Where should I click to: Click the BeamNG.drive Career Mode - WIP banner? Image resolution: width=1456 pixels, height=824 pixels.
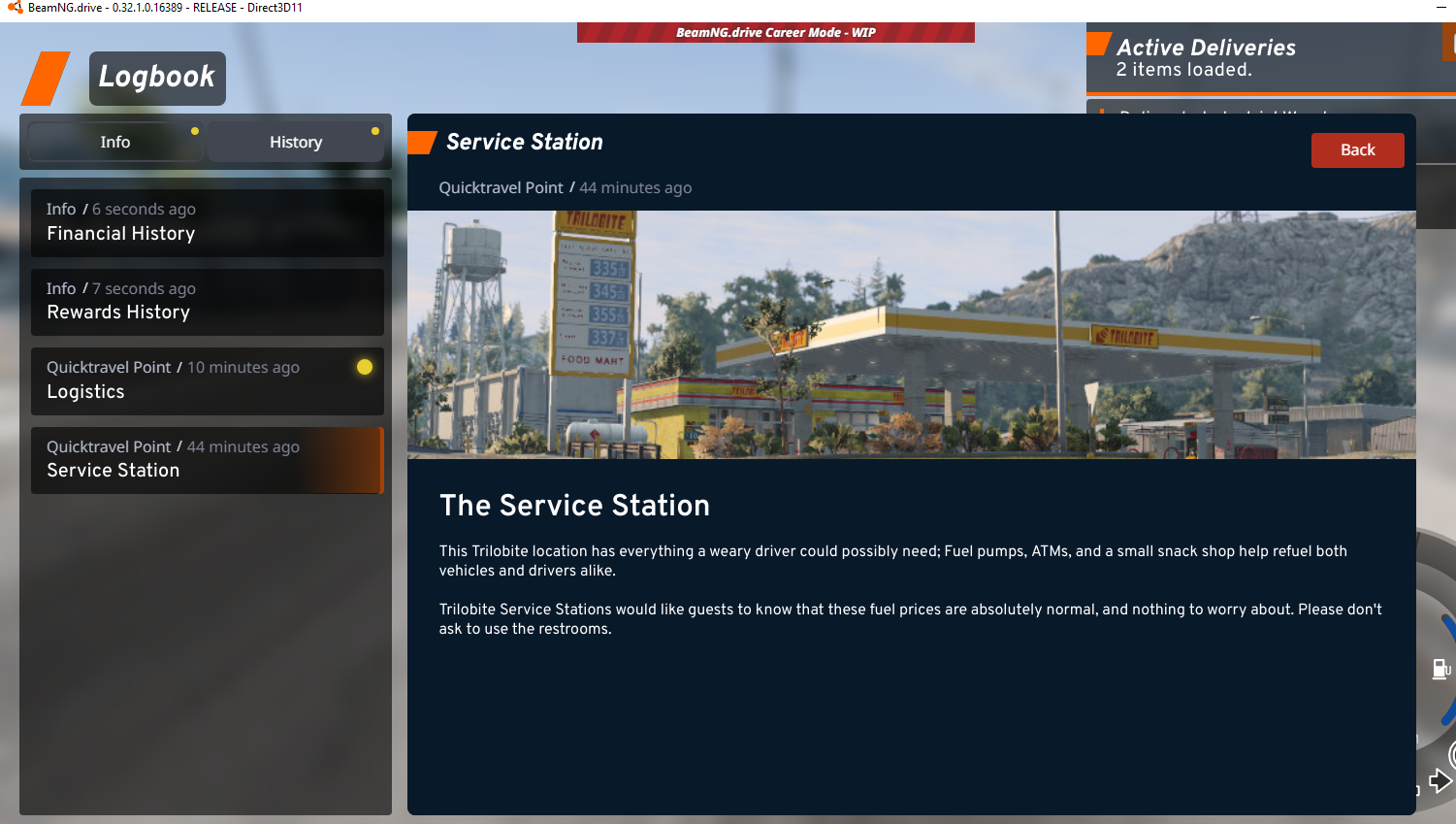point(775,32)
